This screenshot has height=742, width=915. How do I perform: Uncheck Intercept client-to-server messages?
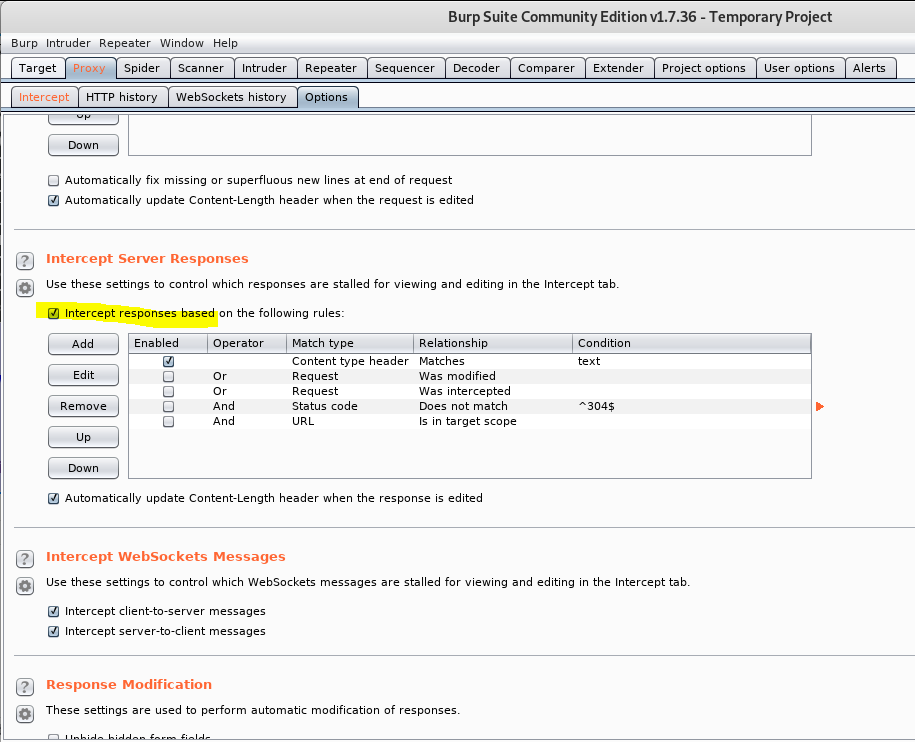(54, 611)
